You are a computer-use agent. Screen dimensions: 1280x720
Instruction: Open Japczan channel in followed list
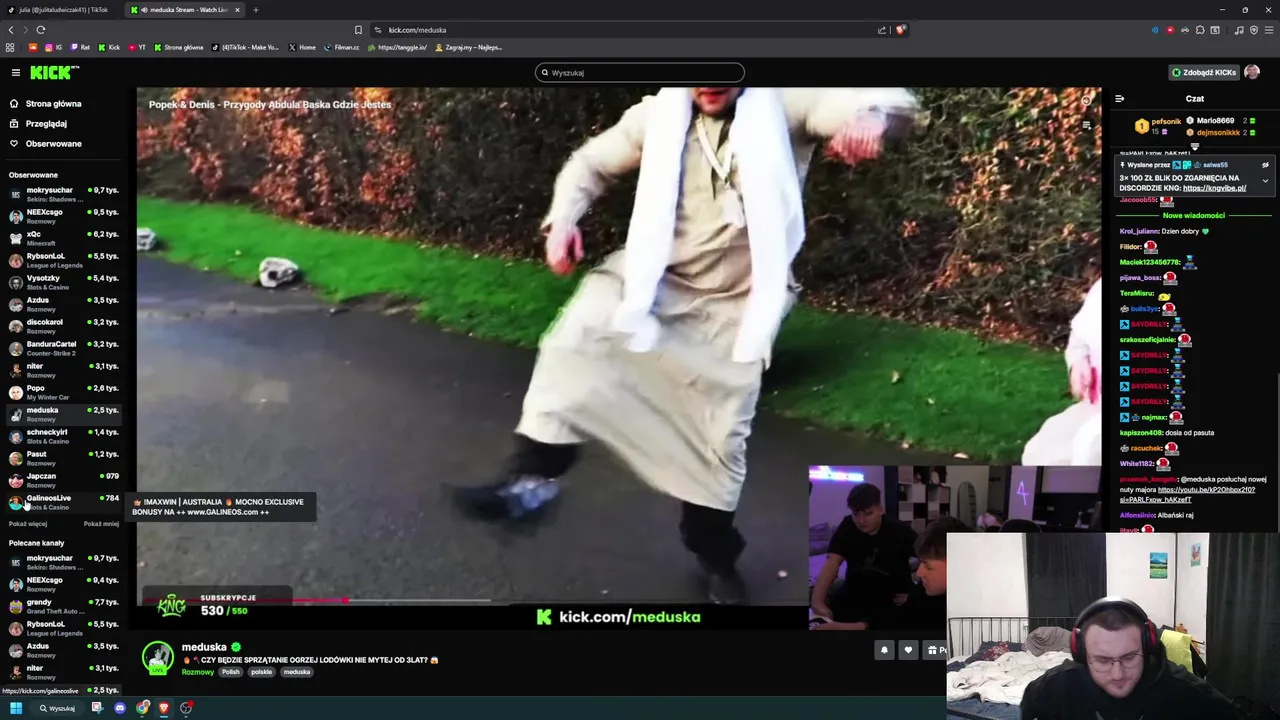click(64, 480)
